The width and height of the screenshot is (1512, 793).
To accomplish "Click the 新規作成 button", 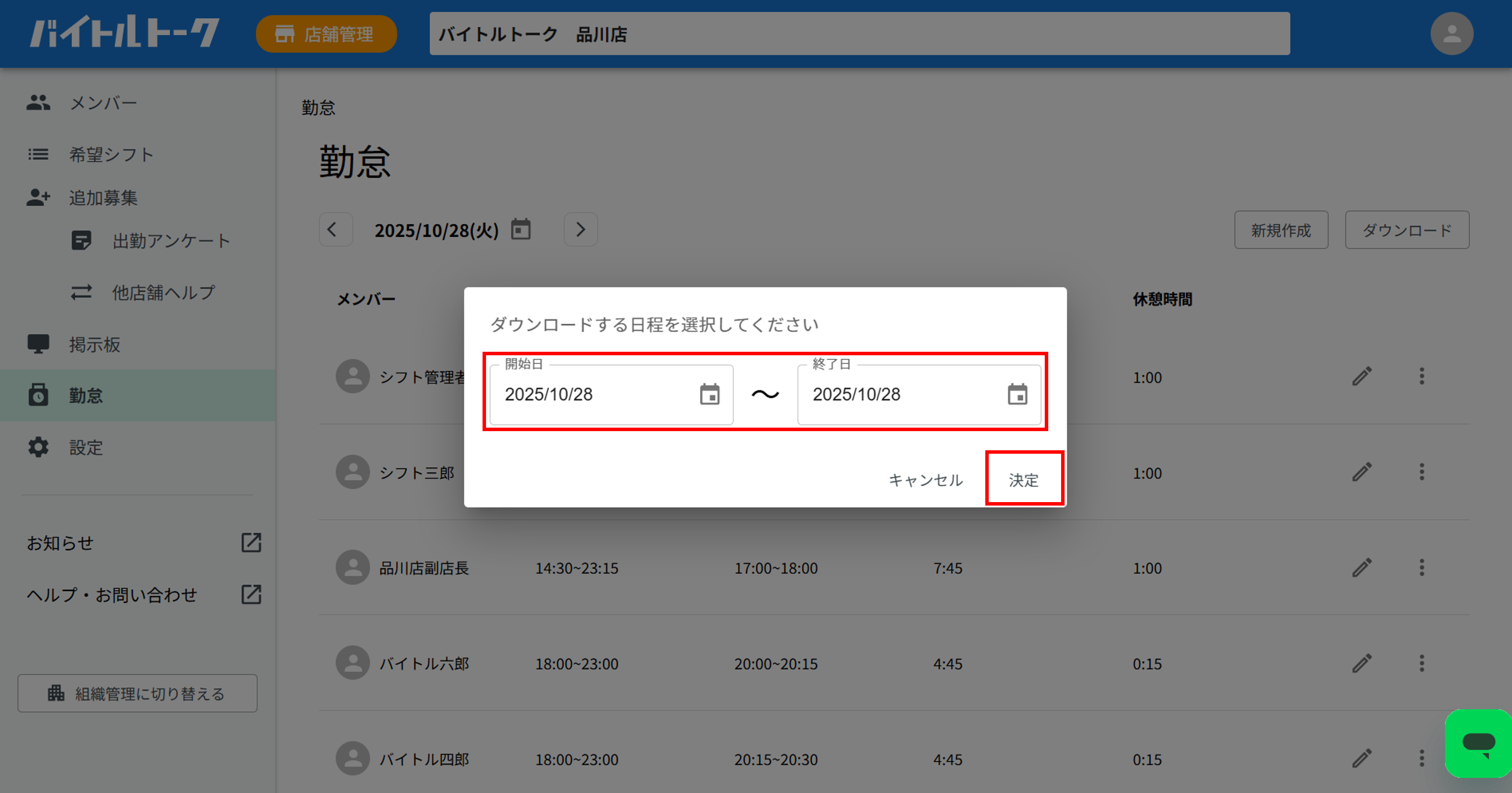I will coord(1281,230).
